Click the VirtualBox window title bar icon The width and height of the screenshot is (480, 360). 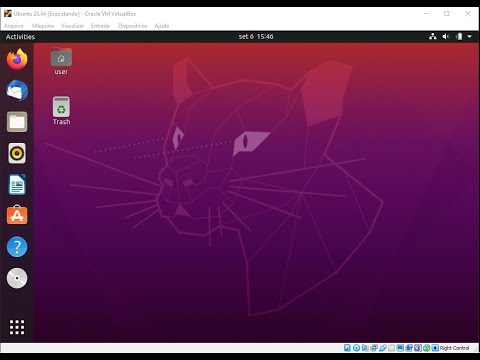8,13
